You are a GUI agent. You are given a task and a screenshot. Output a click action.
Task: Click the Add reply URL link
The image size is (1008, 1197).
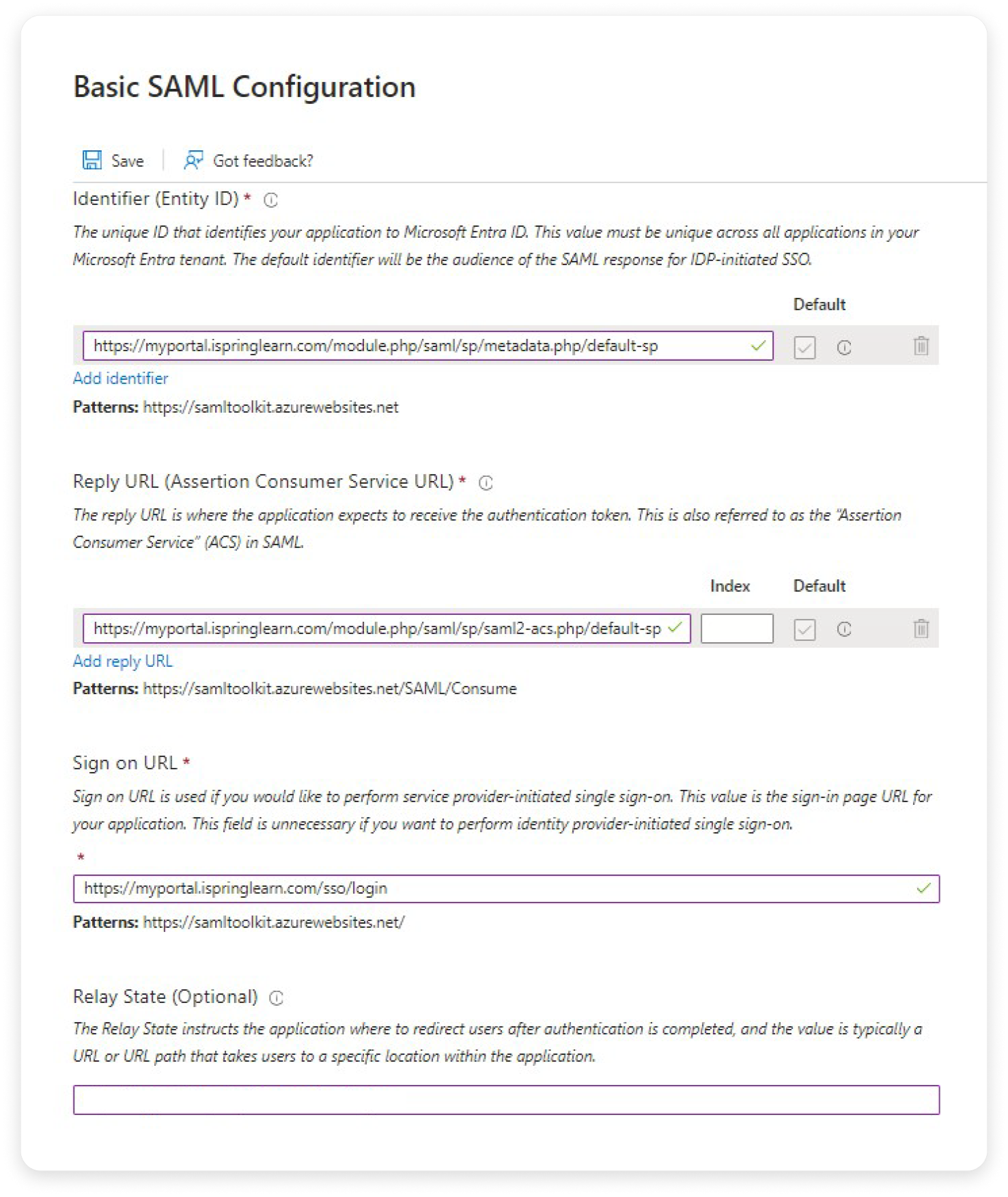123,661
